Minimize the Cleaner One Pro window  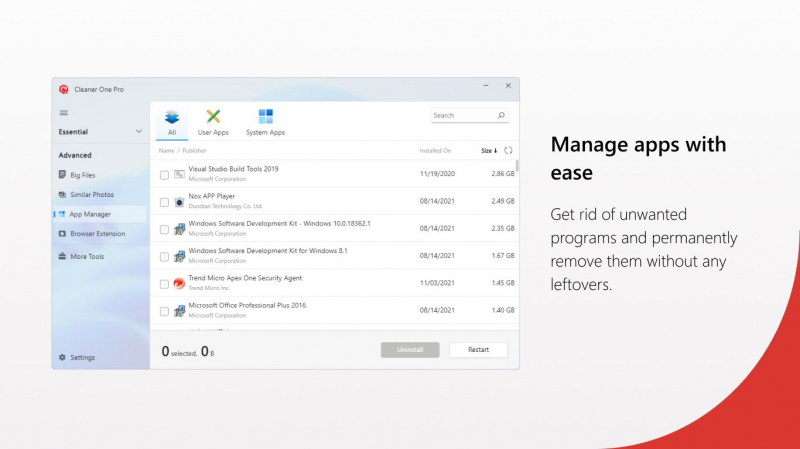pyautogui.click(x=486, y=86)
